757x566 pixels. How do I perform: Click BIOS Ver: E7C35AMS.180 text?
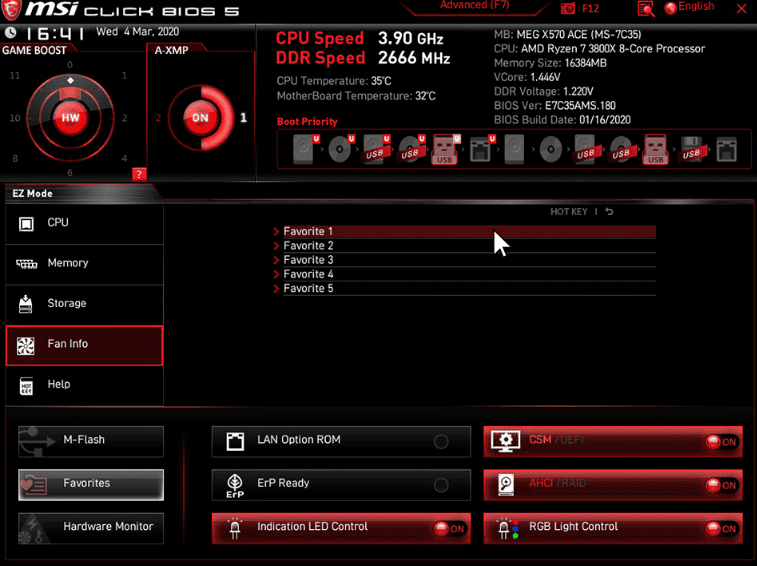click(555, 106)
